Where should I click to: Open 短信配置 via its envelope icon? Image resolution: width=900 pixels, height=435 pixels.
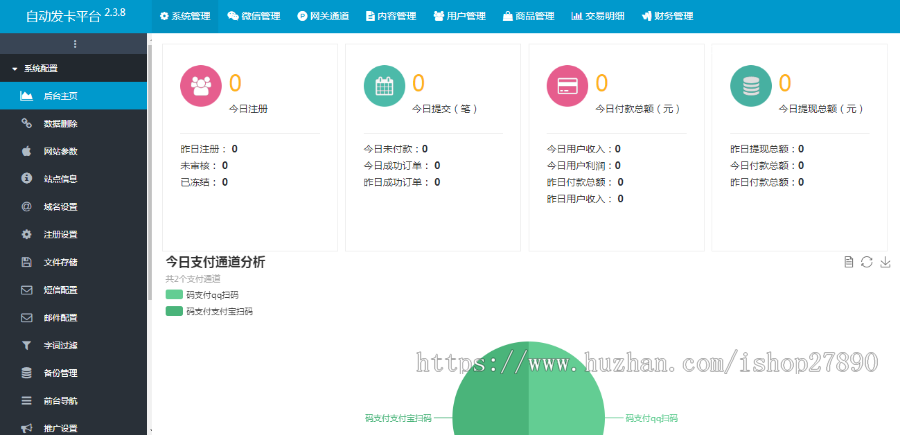point(26,290)
